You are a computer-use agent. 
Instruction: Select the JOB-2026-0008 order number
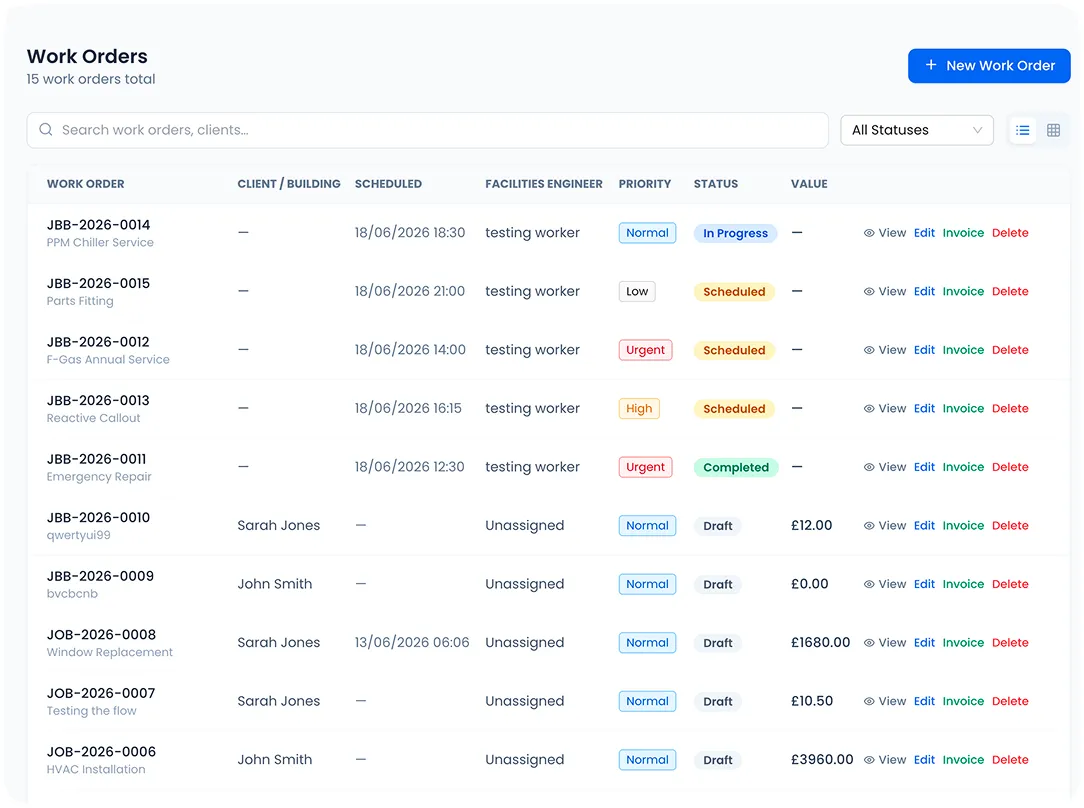(x=101, y=635)
